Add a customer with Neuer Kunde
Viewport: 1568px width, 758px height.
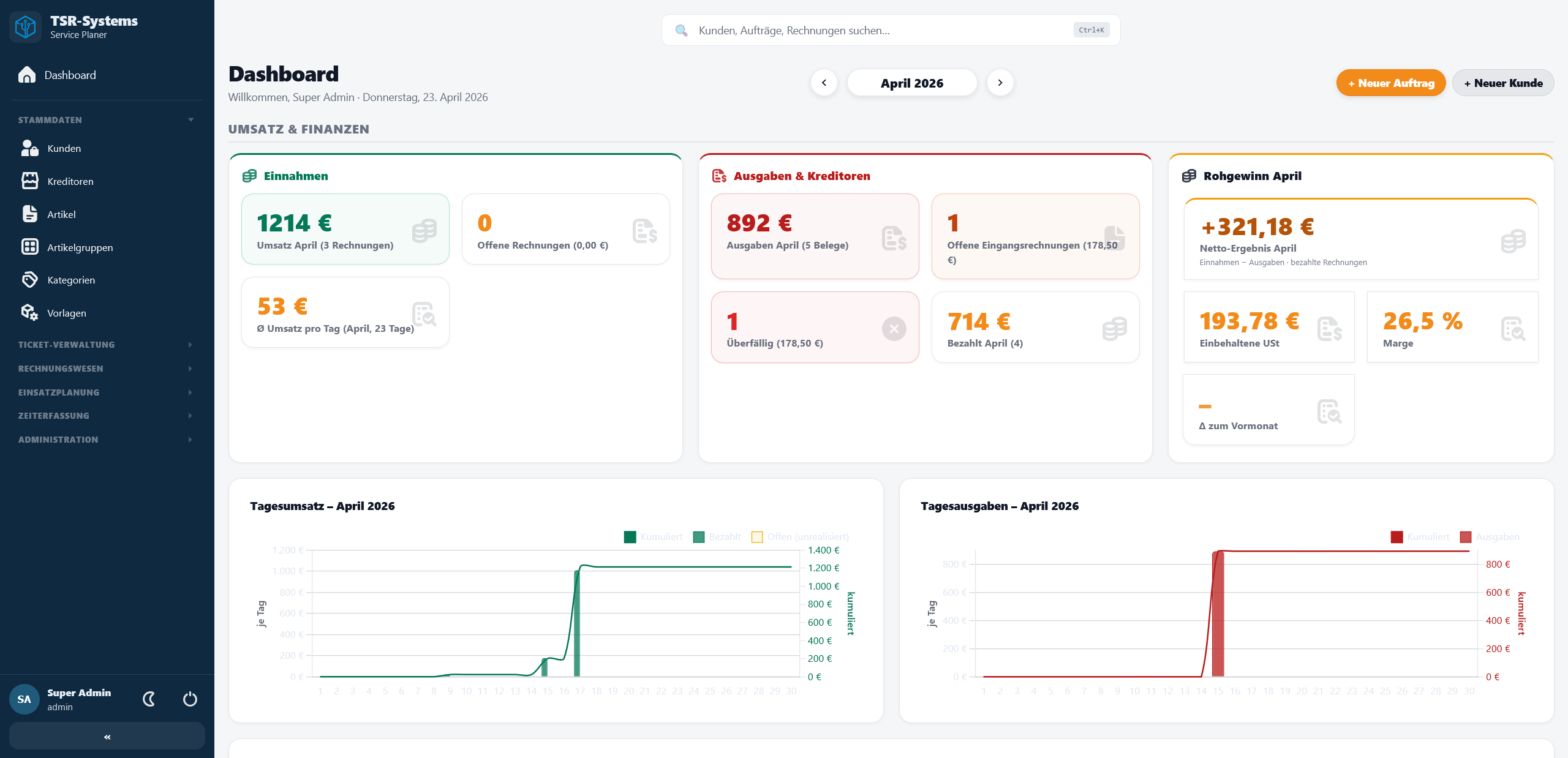[x=1502, y=82]
